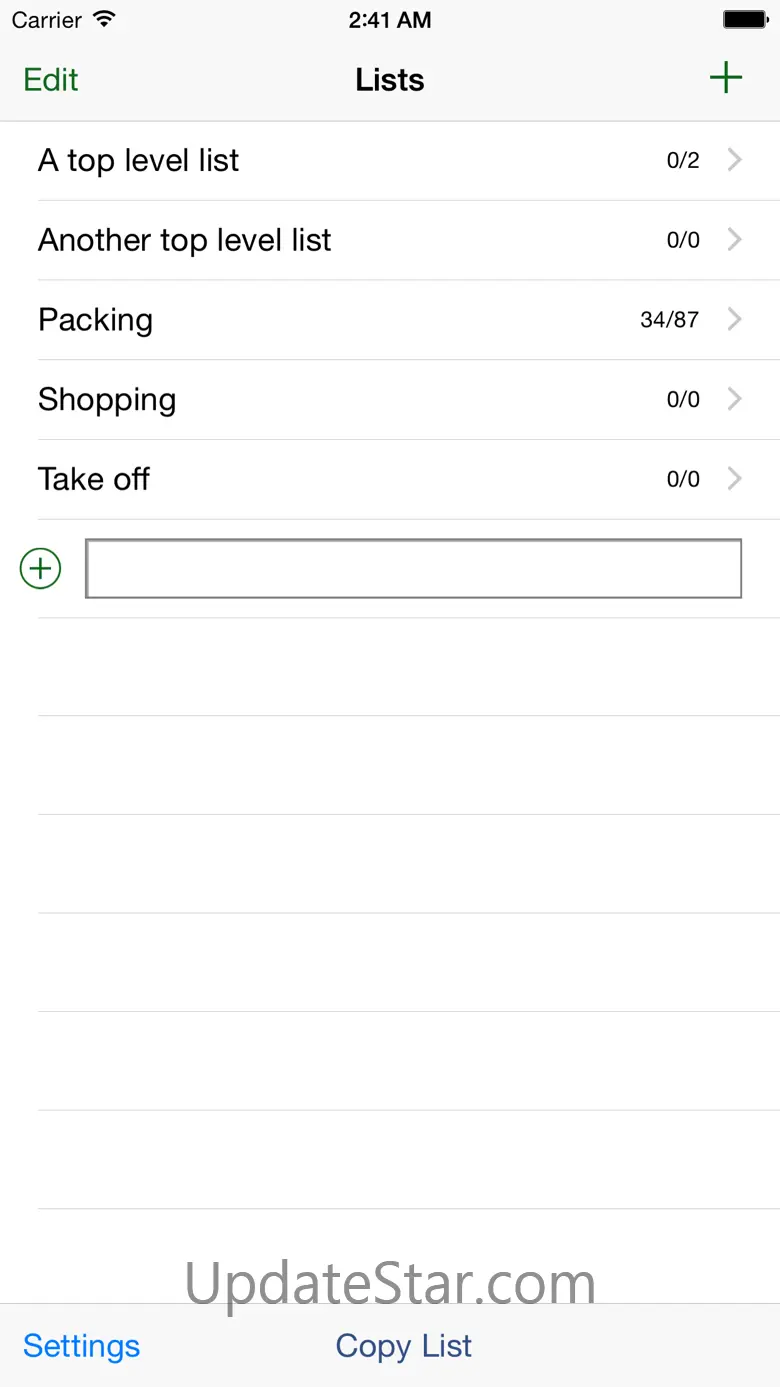780x1387 pixels.
Task: Tap the green plus icon in navigation bar
Action: tap(725, 78)
